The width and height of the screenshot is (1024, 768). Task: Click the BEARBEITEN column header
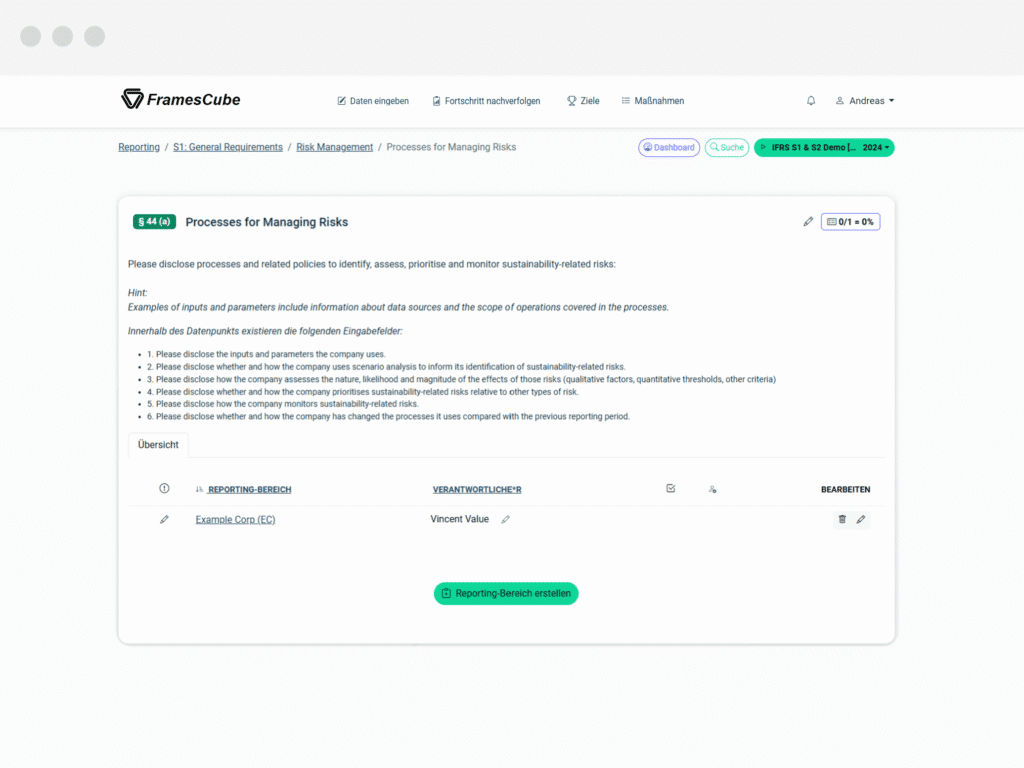(x=845, y=489)
